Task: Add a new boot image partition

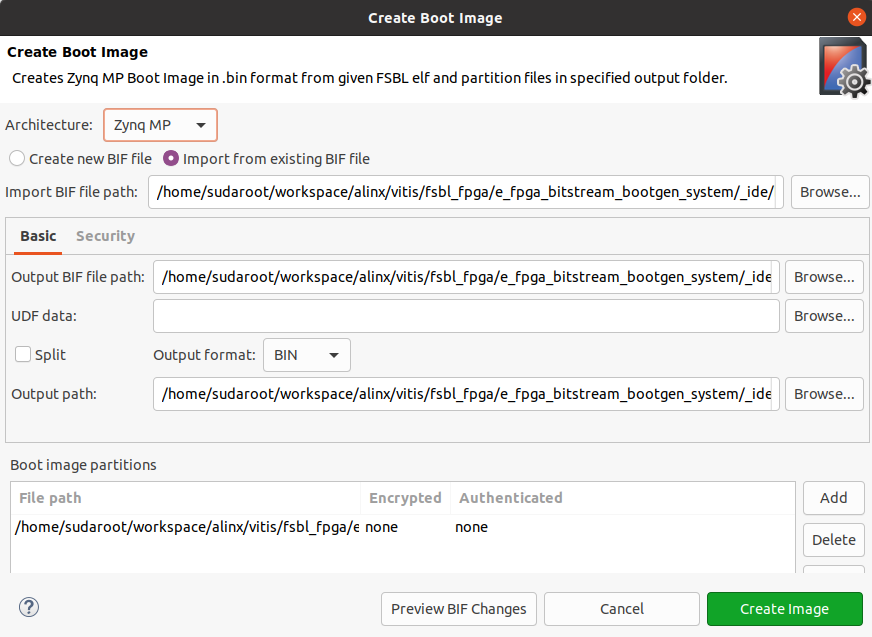Action: point(833,497)
